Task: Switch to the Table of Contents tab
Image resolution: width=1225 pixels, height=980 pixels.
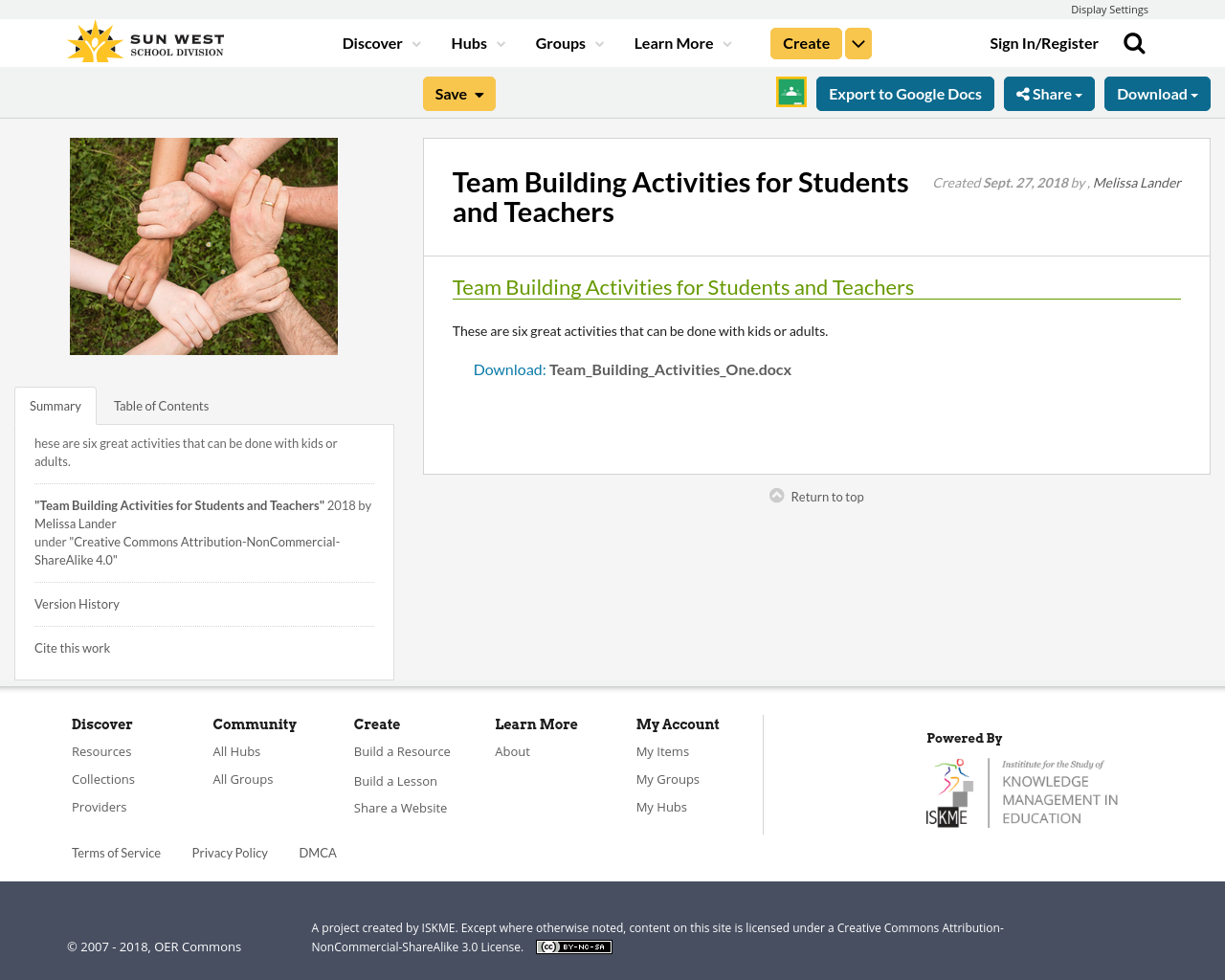Action: click(x=160, y=405)
